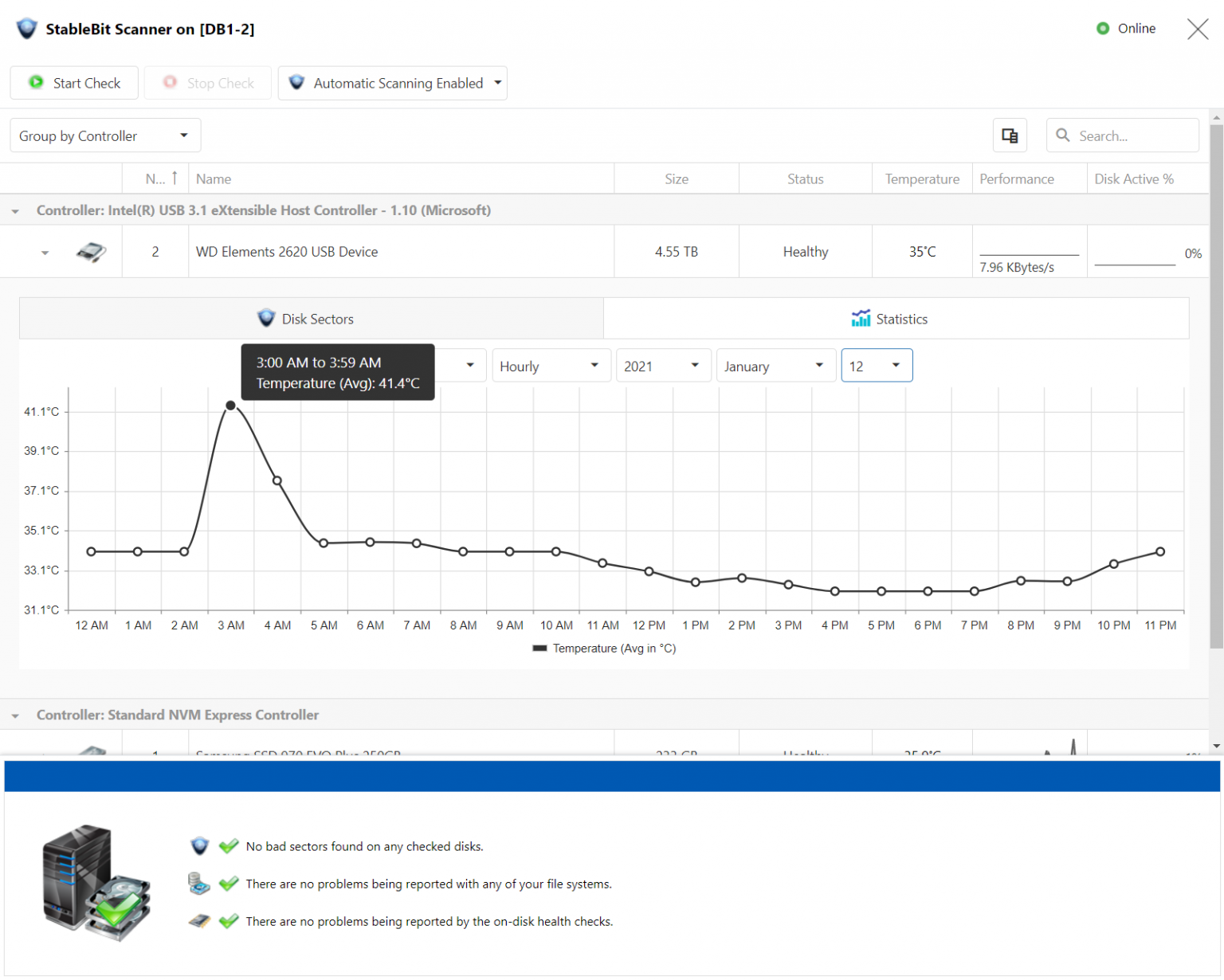The height and width of the screenshot is (980, 1224).
Task: Click the shield icon next to 'No bad sectors found'
Action: (x=199, y=846)
